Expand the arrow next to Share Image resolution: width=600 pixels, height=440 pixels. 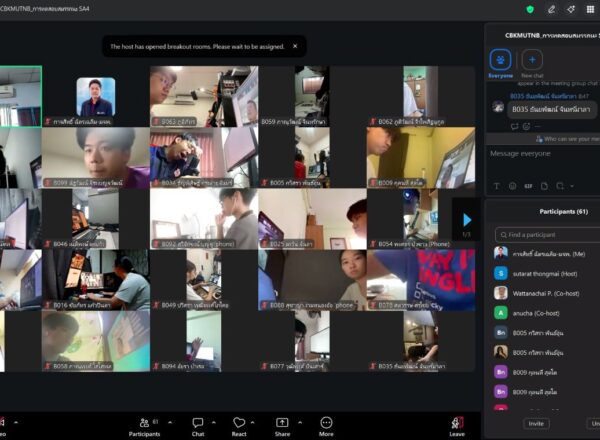coord(301,421)
